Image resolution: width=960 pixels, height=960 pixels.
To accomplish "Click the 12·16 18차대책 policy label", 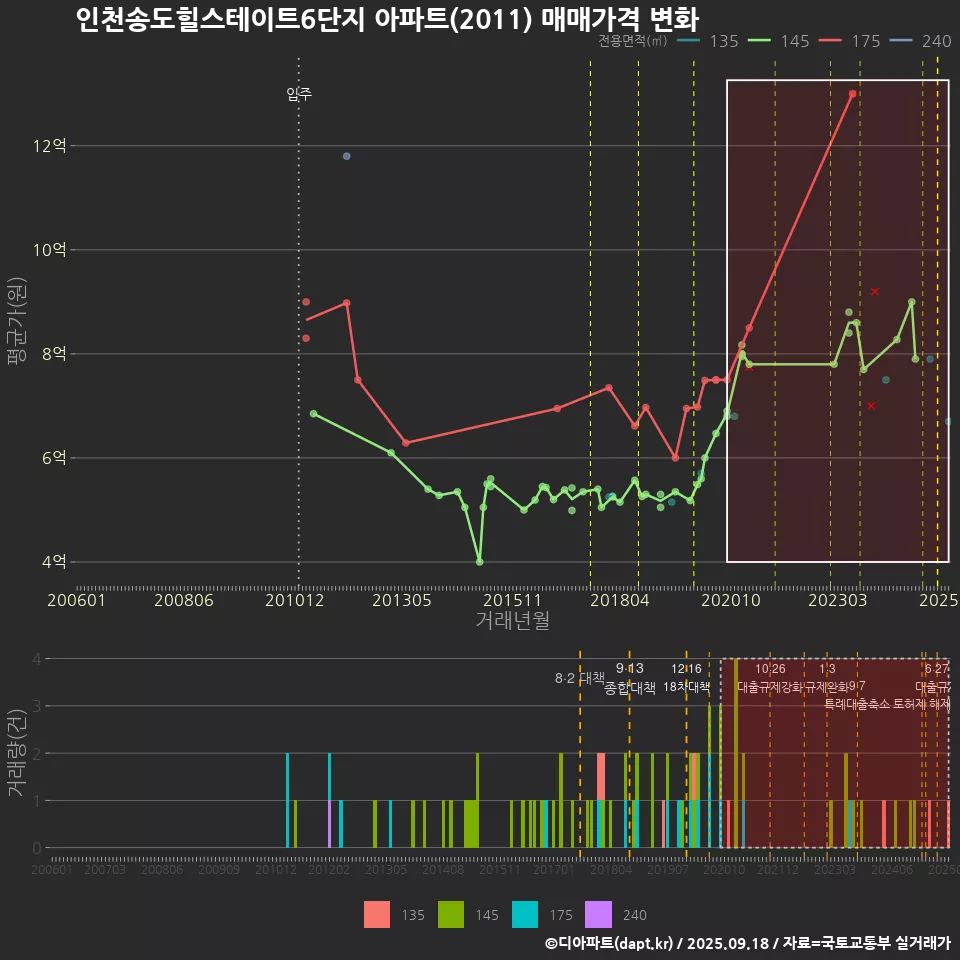I will (x=686, y=678).
